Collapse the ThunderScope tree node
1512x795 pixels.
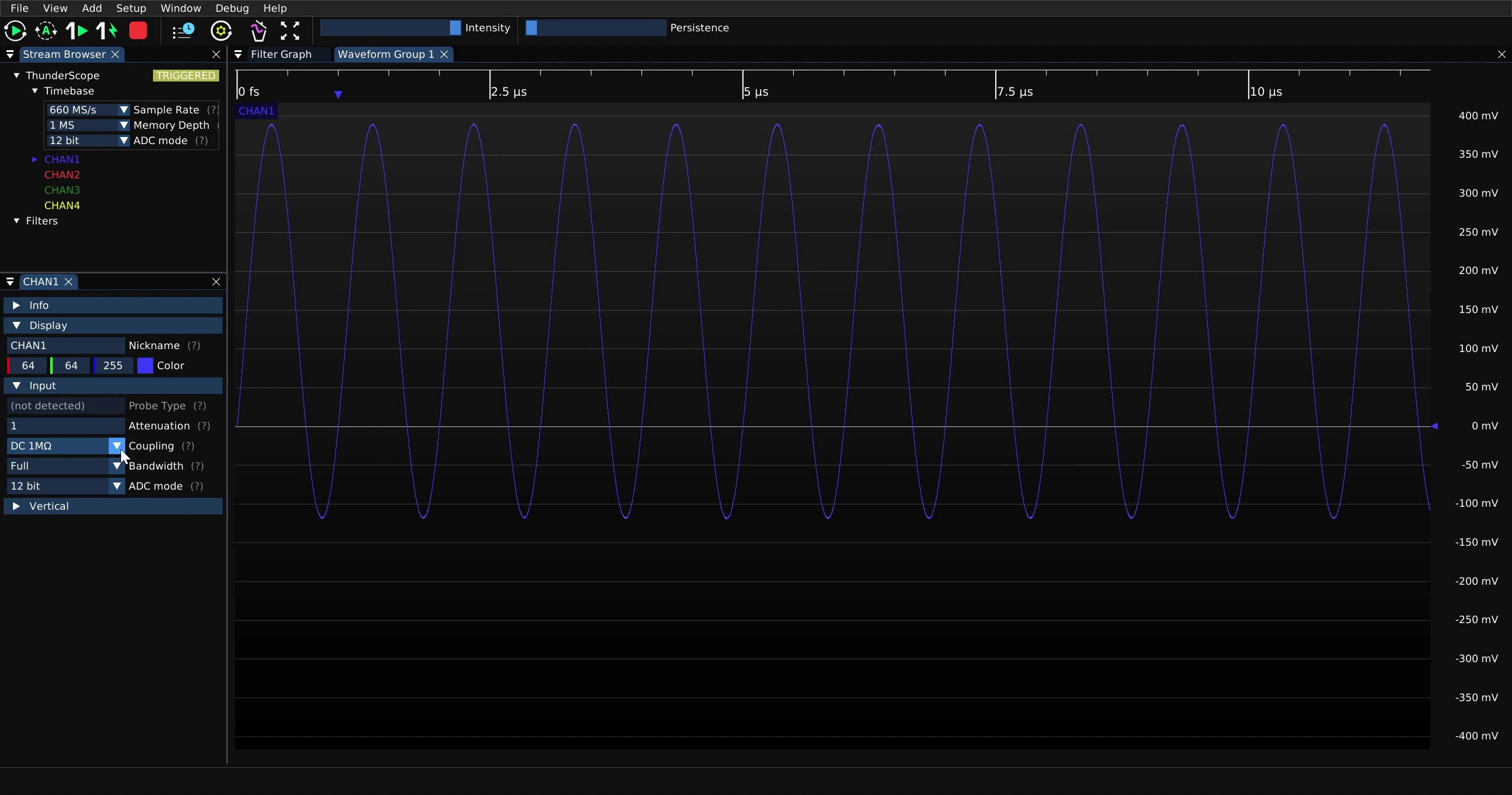point(17,76)
